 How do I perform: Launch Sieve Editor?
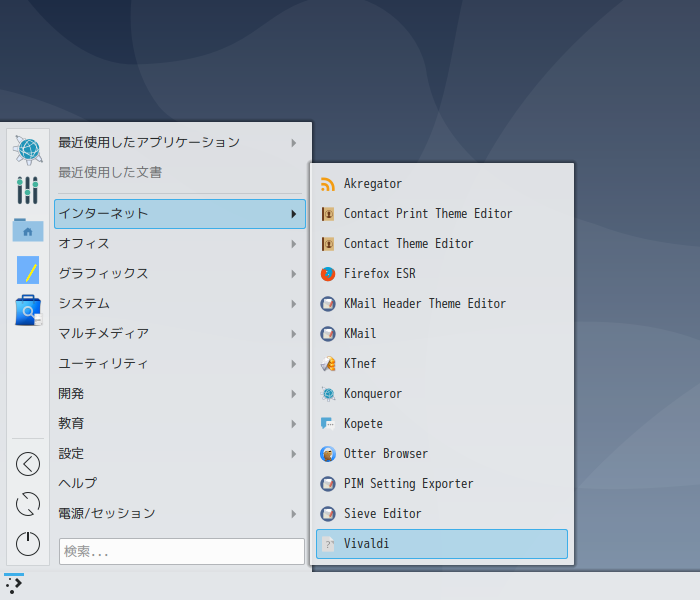point(442,514)
